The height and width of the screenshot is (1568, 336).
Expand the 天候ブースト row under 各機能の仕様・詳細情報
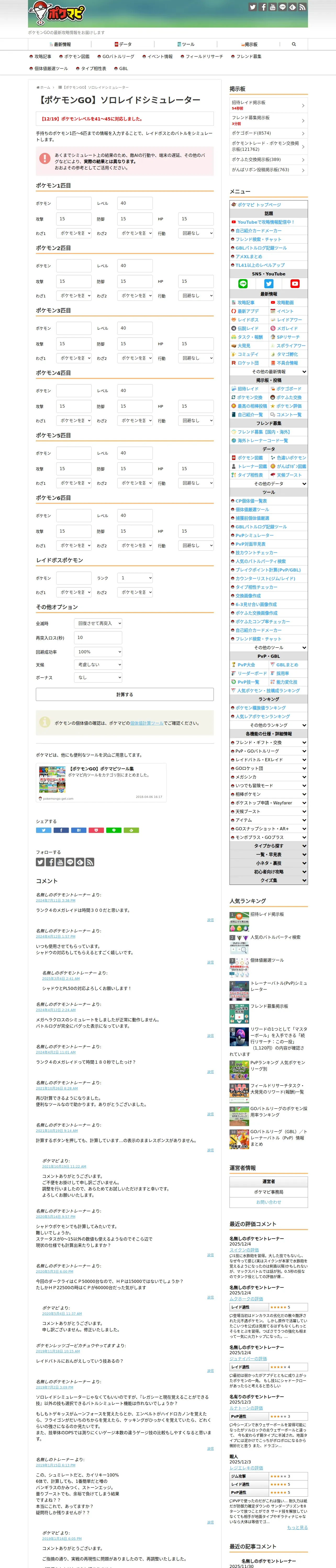[269, 811]
